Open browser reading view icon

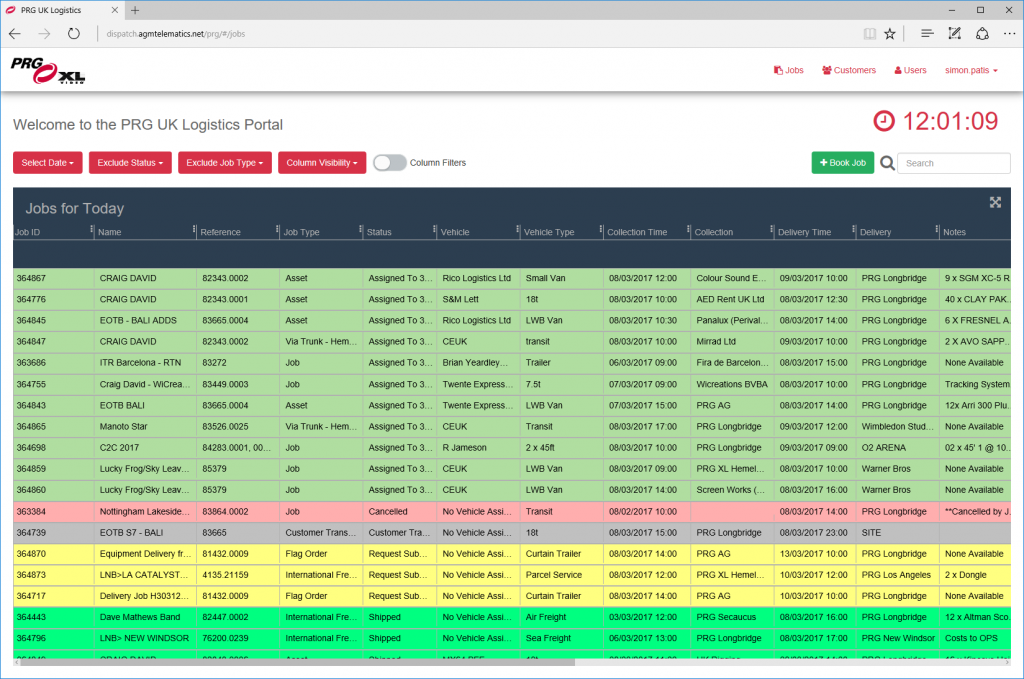pyautogui.click(x=869, y=33)
